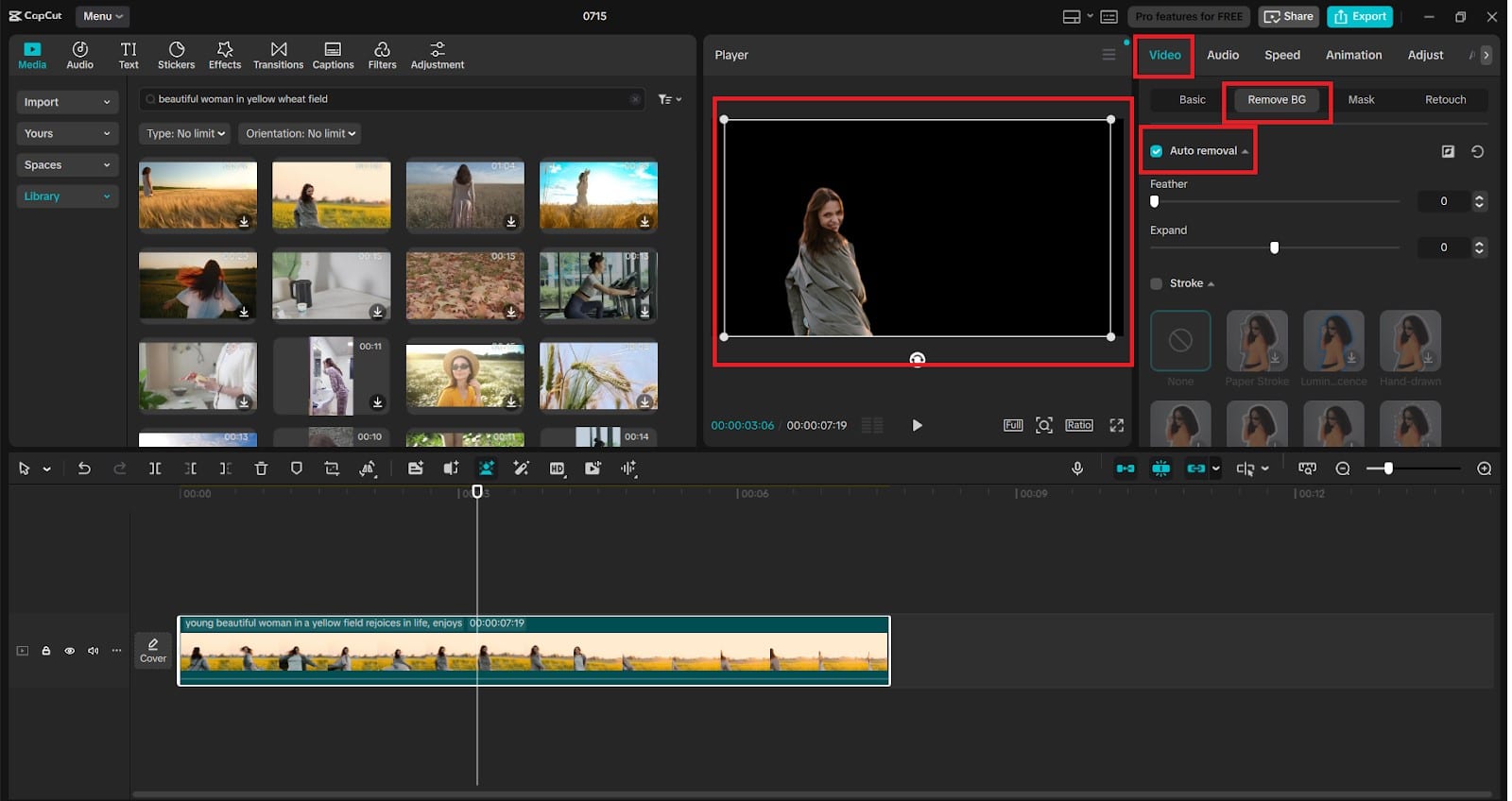Open the Captions panel
Image resolution: width=1512 pixels, height=801 pixels.
point(333,55)
